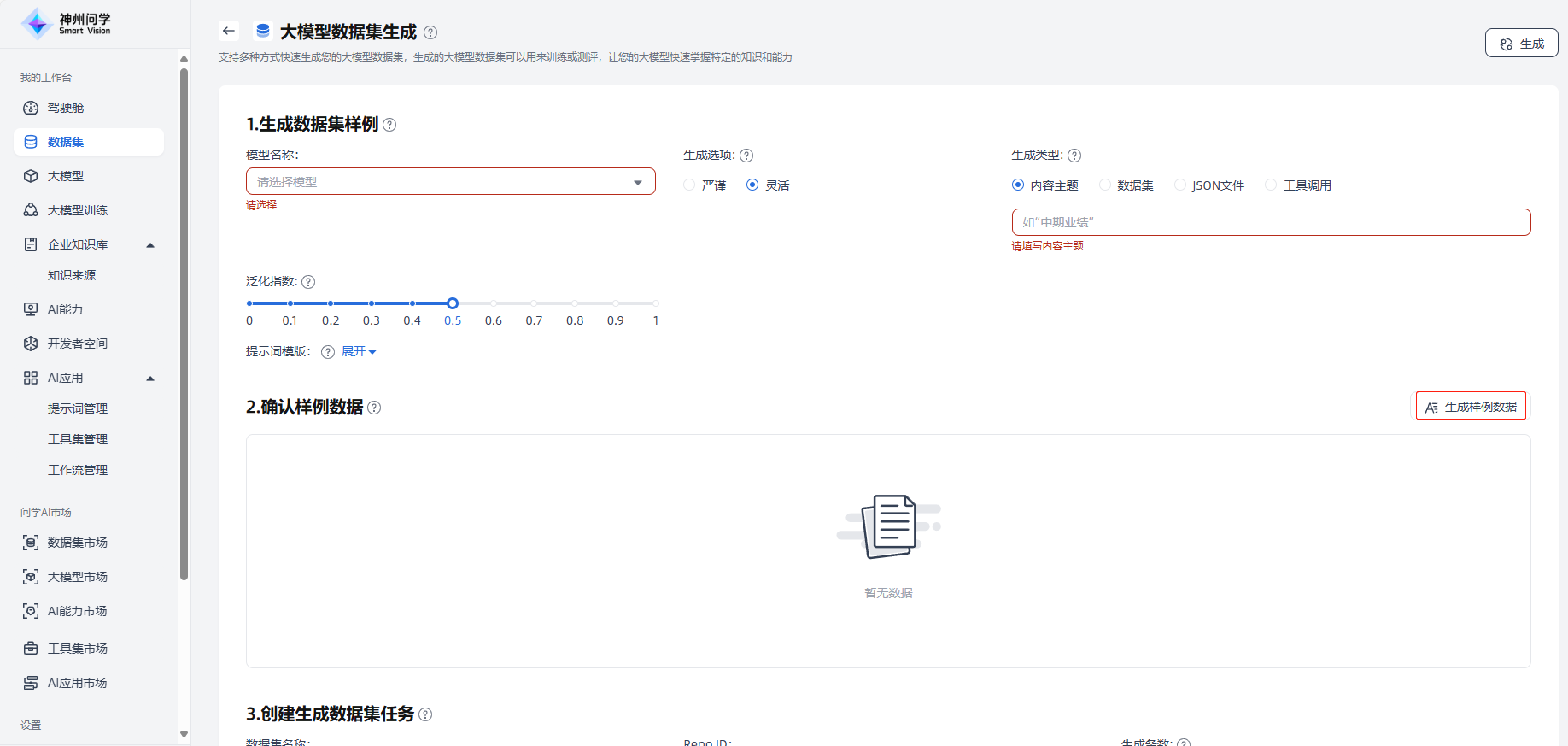Image resolution: width=1568 pixels, height=746 pixels.
Task: Click help icon next to 生成选项 label
Action: 746,156
